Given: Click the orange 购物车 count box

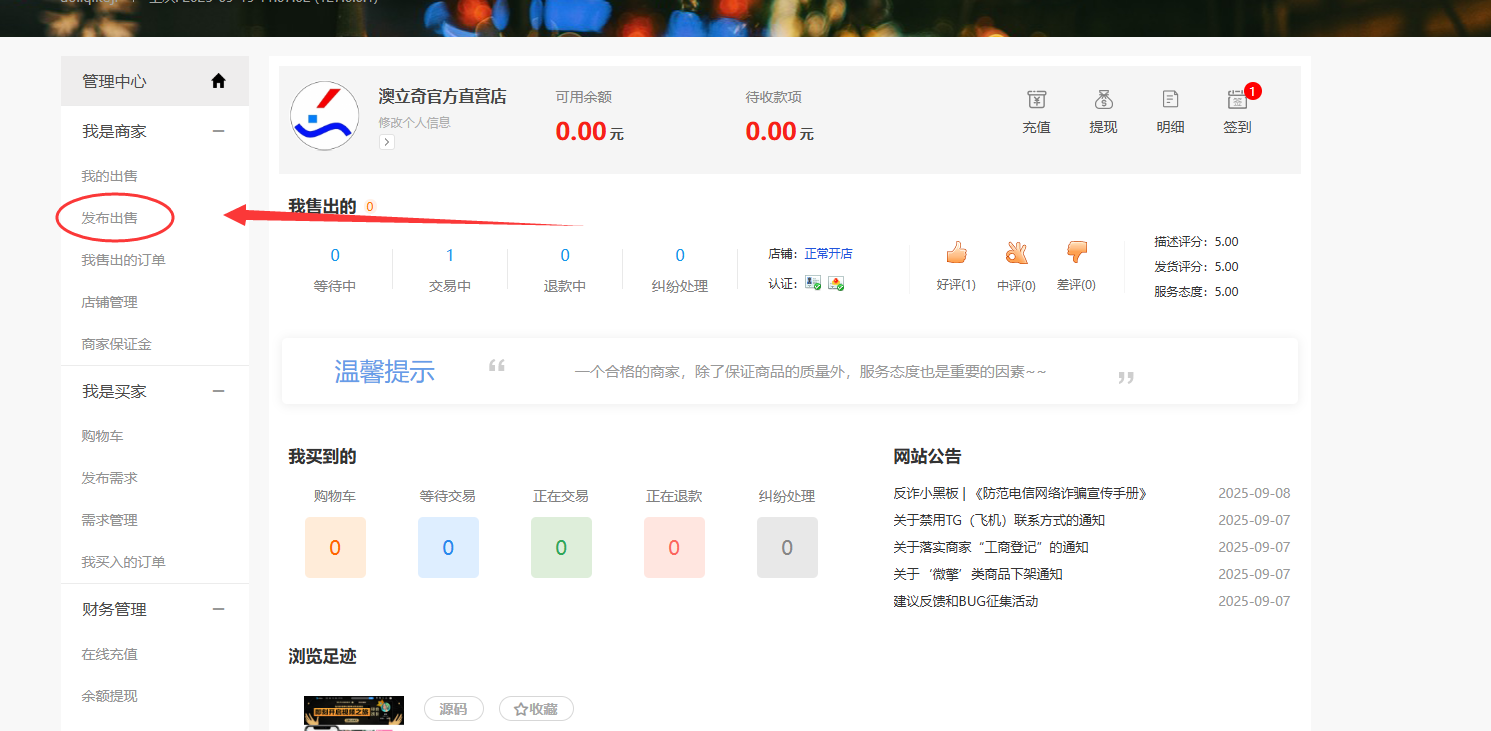Looking at the screenshot, I should coord(335,547).
